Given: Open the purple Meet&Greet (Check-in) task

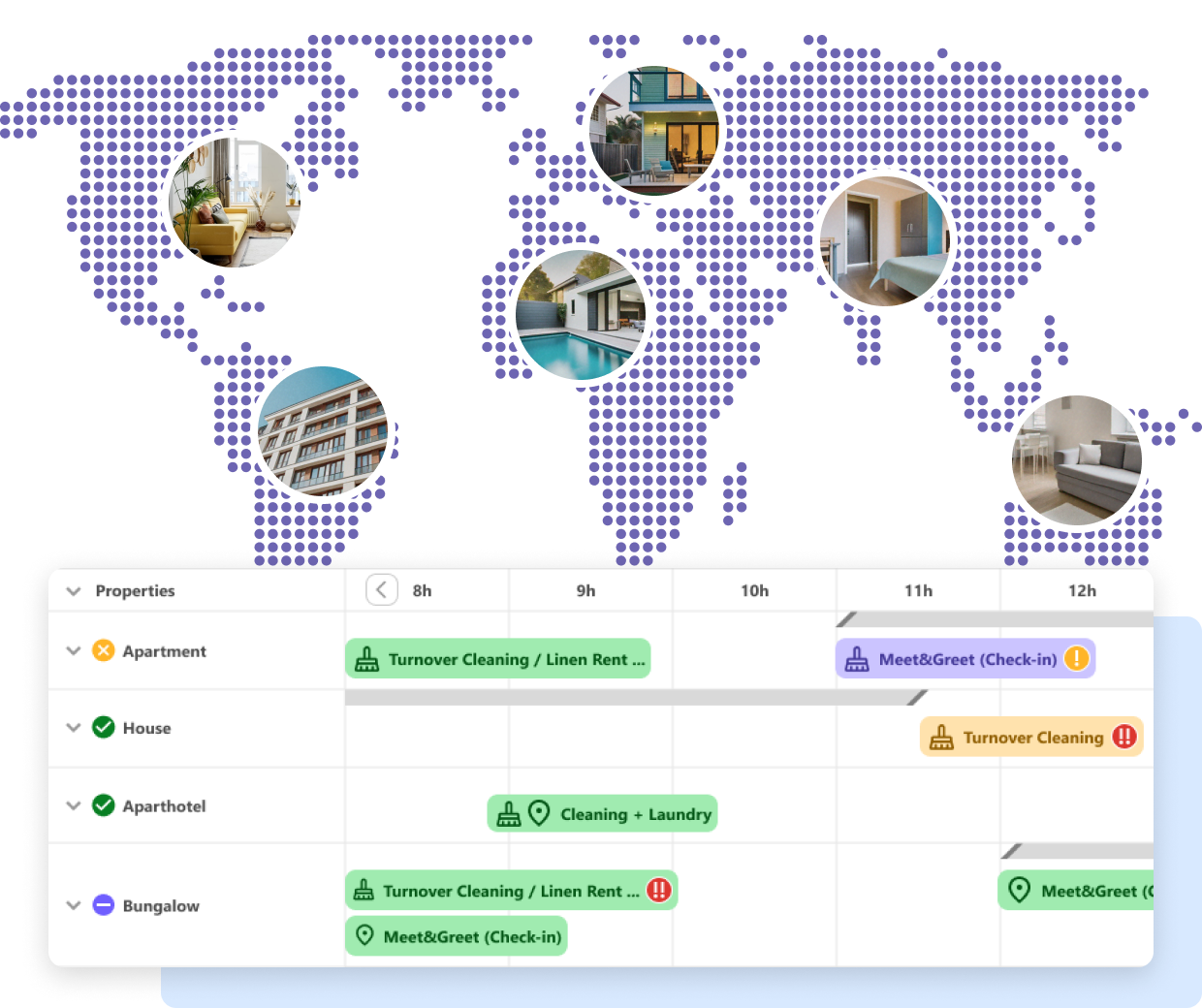Looking at the screenshot, I should pos(965,659).
